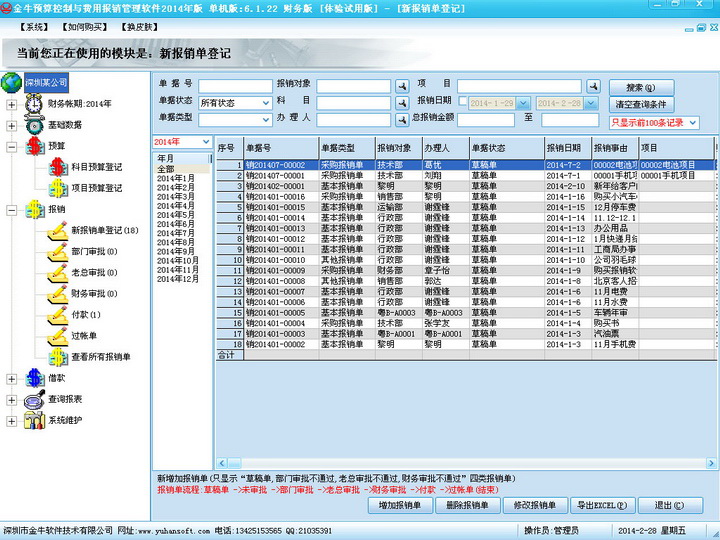Click the 基础数据 gear icon

(x=34, y=126)
